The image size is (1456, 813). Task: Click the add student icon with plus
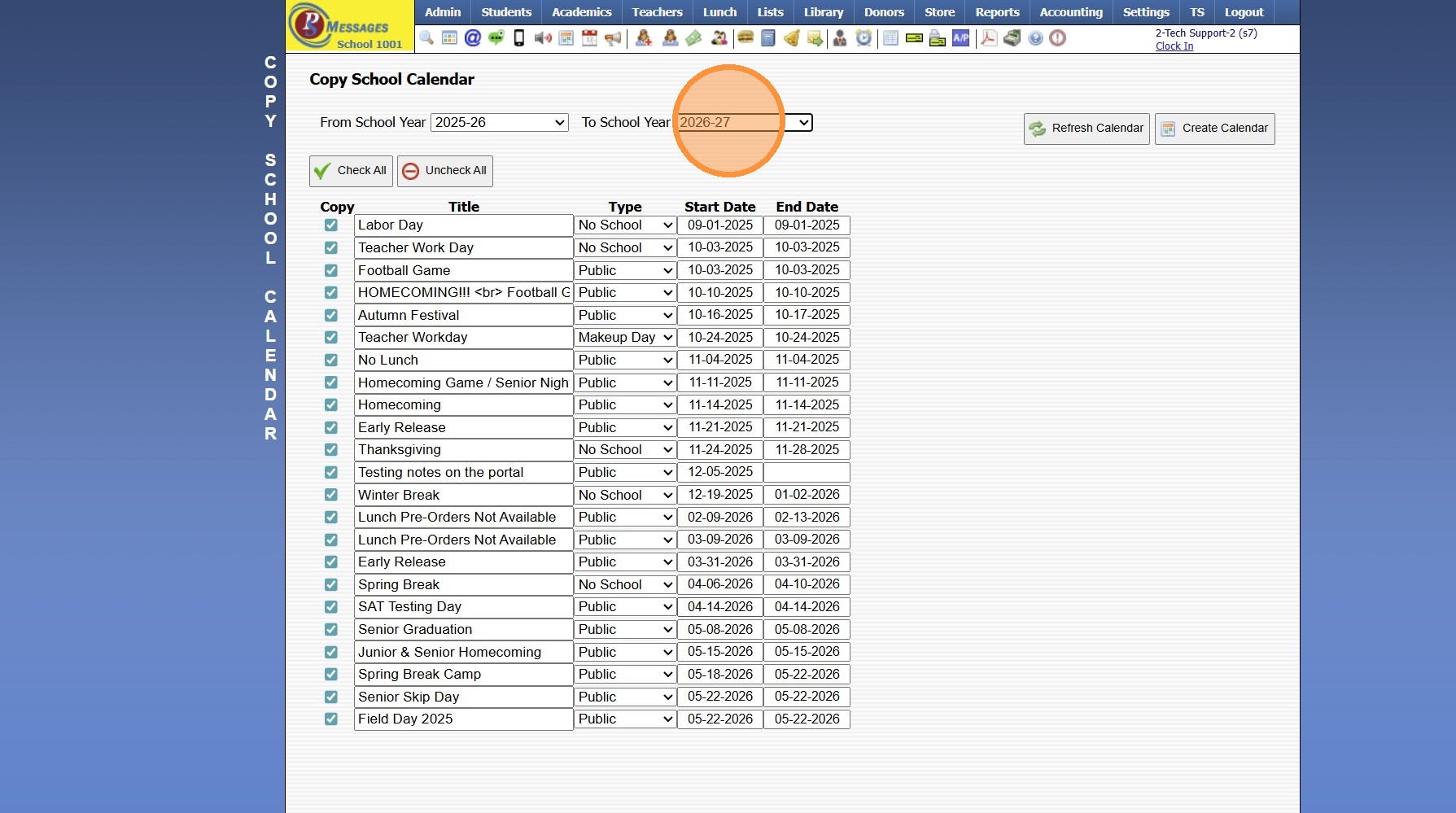click(x=644, y=38)
